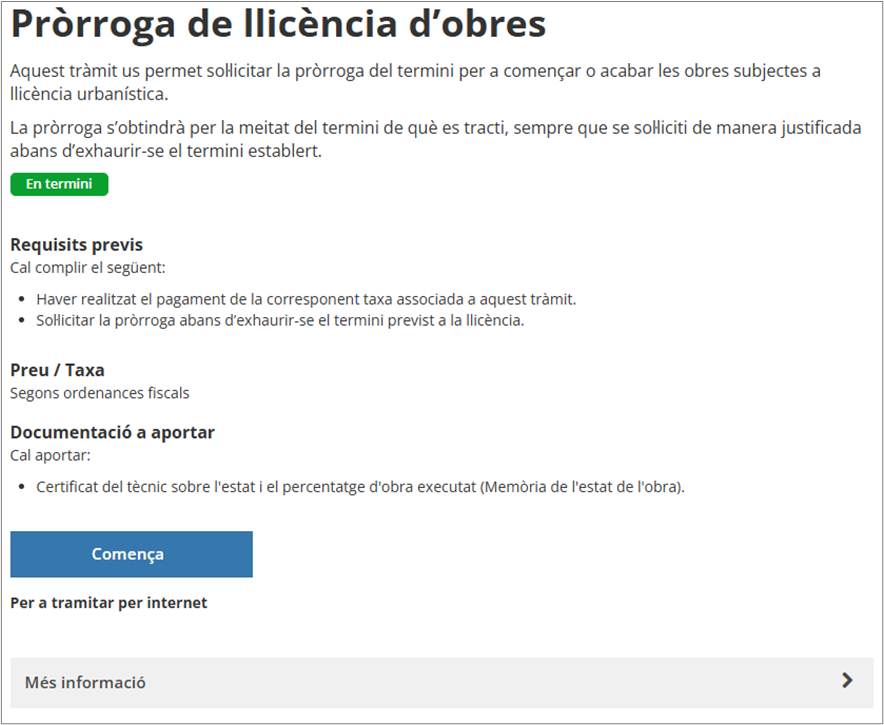Screen dimensions: 884x725
Task: Click the Cal aportar text
Action: pyautogui.click(x=50, y=455)
